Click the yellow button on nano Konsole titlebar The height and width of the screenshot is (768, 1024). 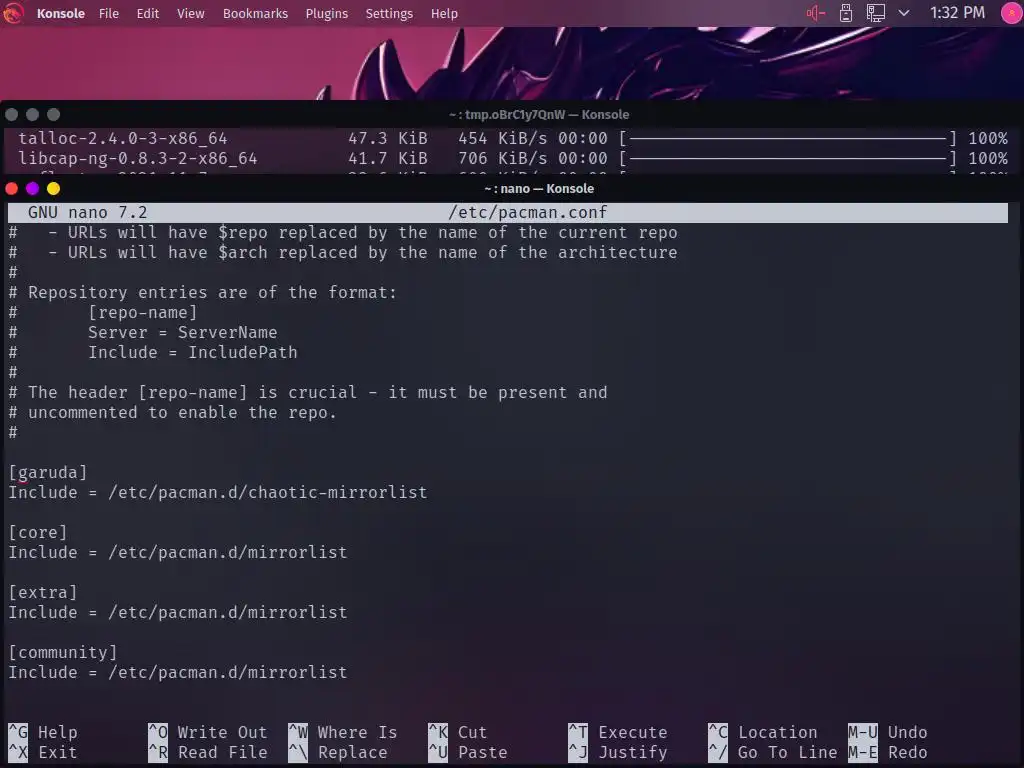pyautogui.click(x=54, y=189)
